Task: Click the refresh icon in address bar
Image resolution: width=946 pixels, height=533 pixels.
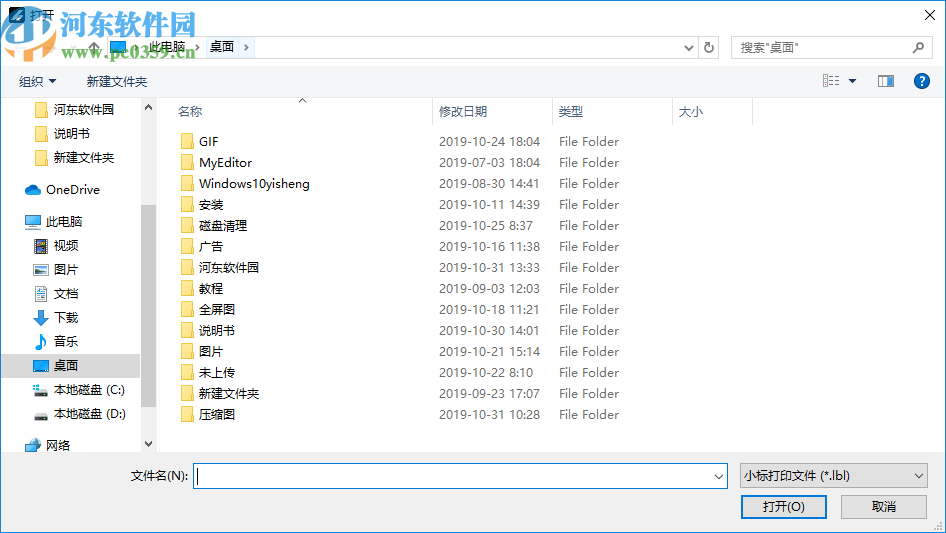Action: point(709,47)
